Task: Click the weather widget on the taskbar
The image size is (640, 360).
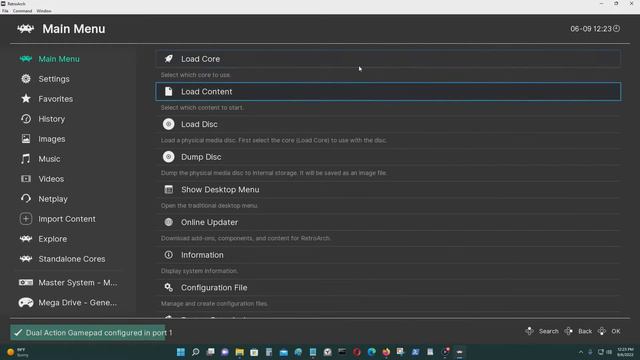Action: click(x=18, y=352)
